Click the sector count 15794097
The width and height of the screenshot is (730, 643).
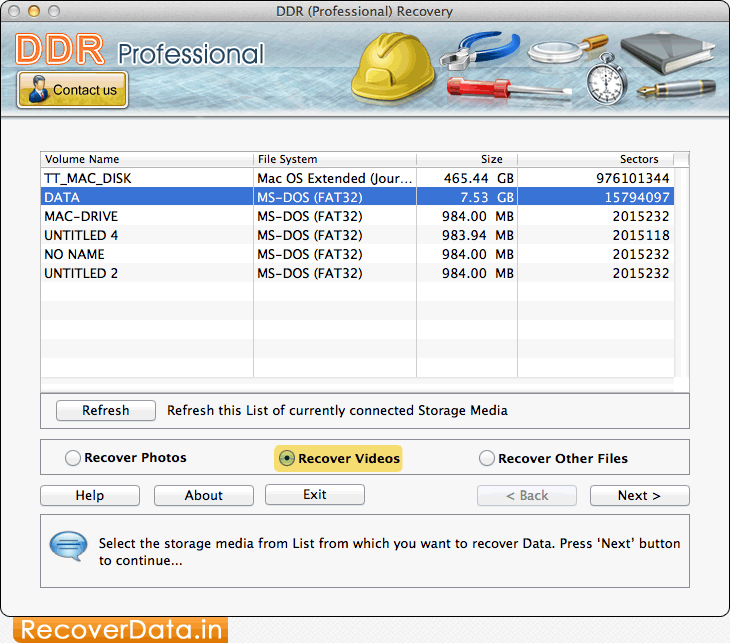pyautogui.click(x=637, y=197)
